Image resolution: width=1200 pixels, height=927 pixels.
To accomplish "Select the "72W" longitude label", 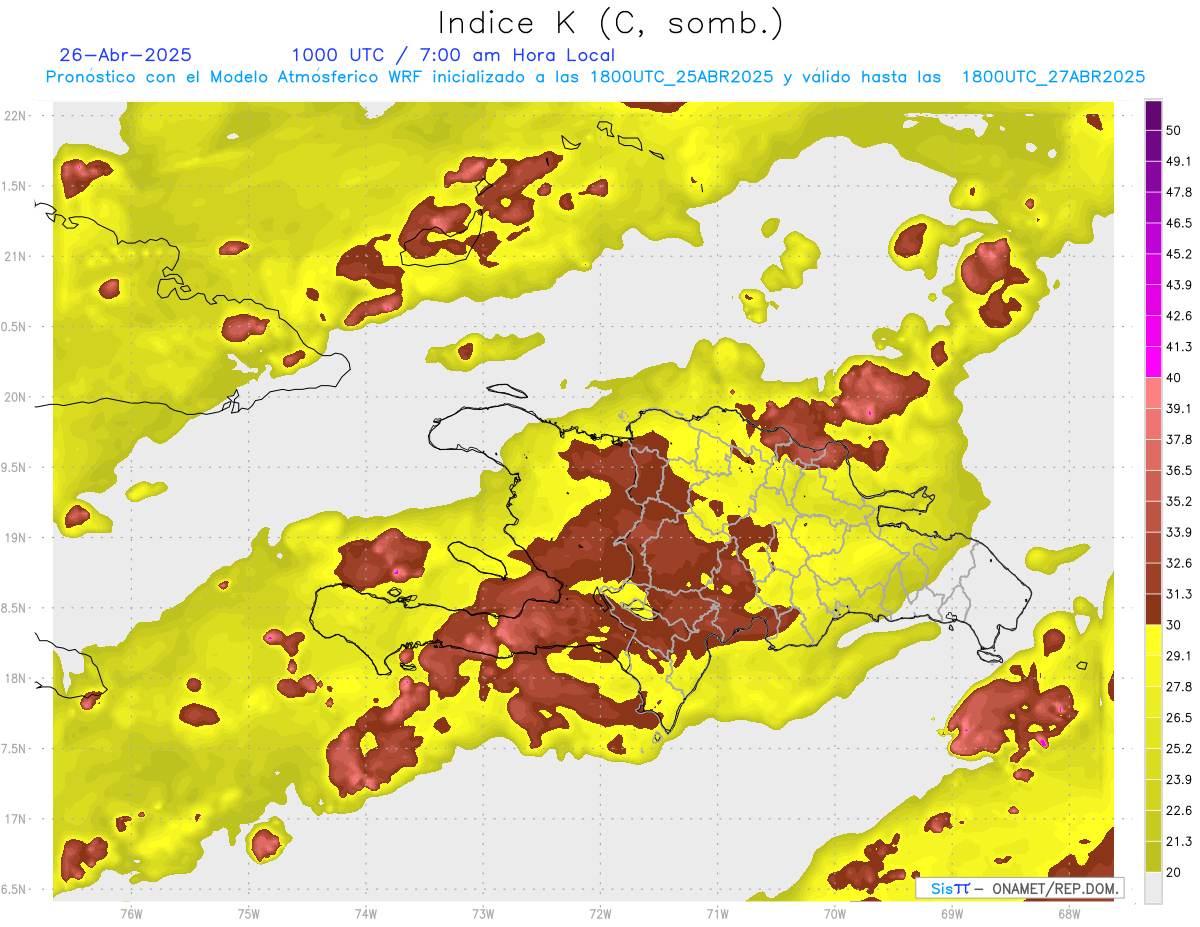I will pyautogui.click(x=600, y=913).
